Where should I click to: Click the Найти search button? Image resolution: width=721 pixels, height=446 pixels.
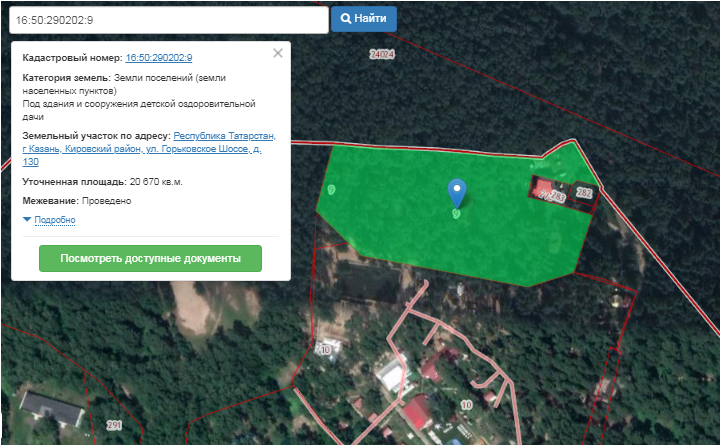click(x=363, y=19)
